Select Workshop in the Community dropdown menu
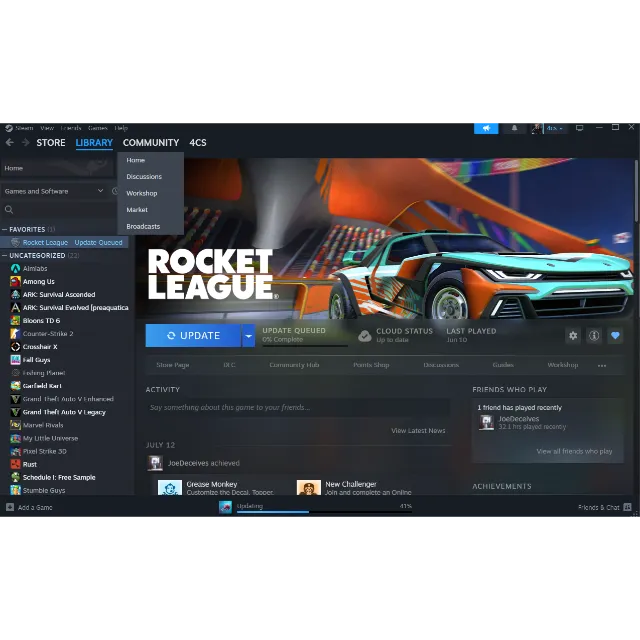Screen dimensions: 640x640 pos(142,193)
